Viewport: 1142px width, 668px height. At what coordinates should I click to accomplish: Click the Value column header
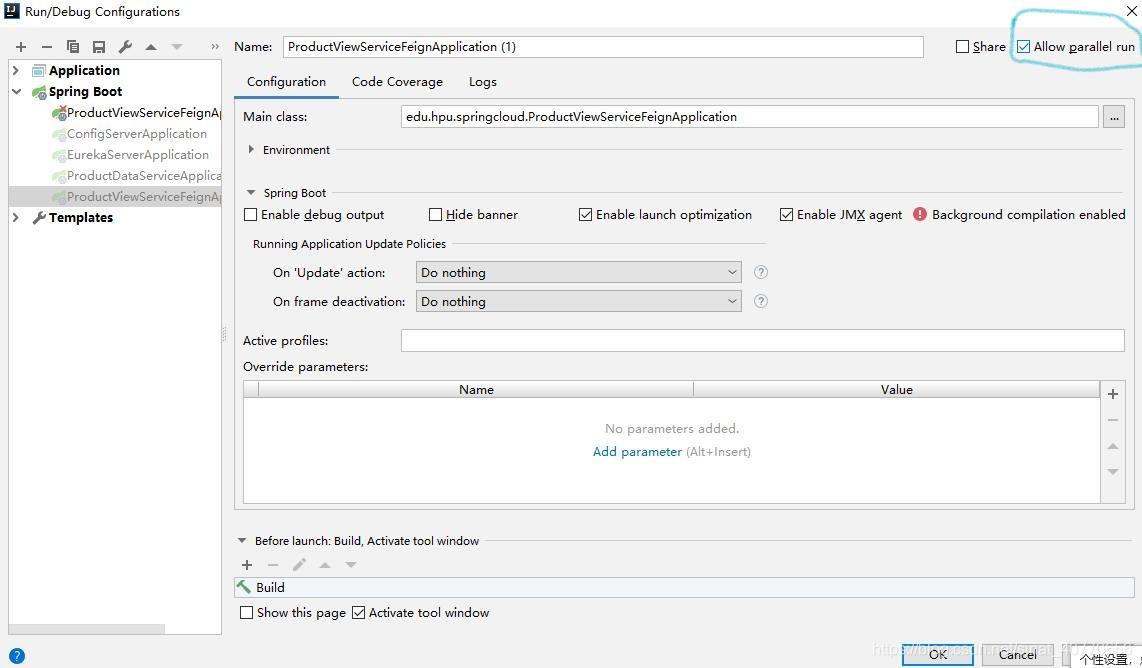coord(897,390)
